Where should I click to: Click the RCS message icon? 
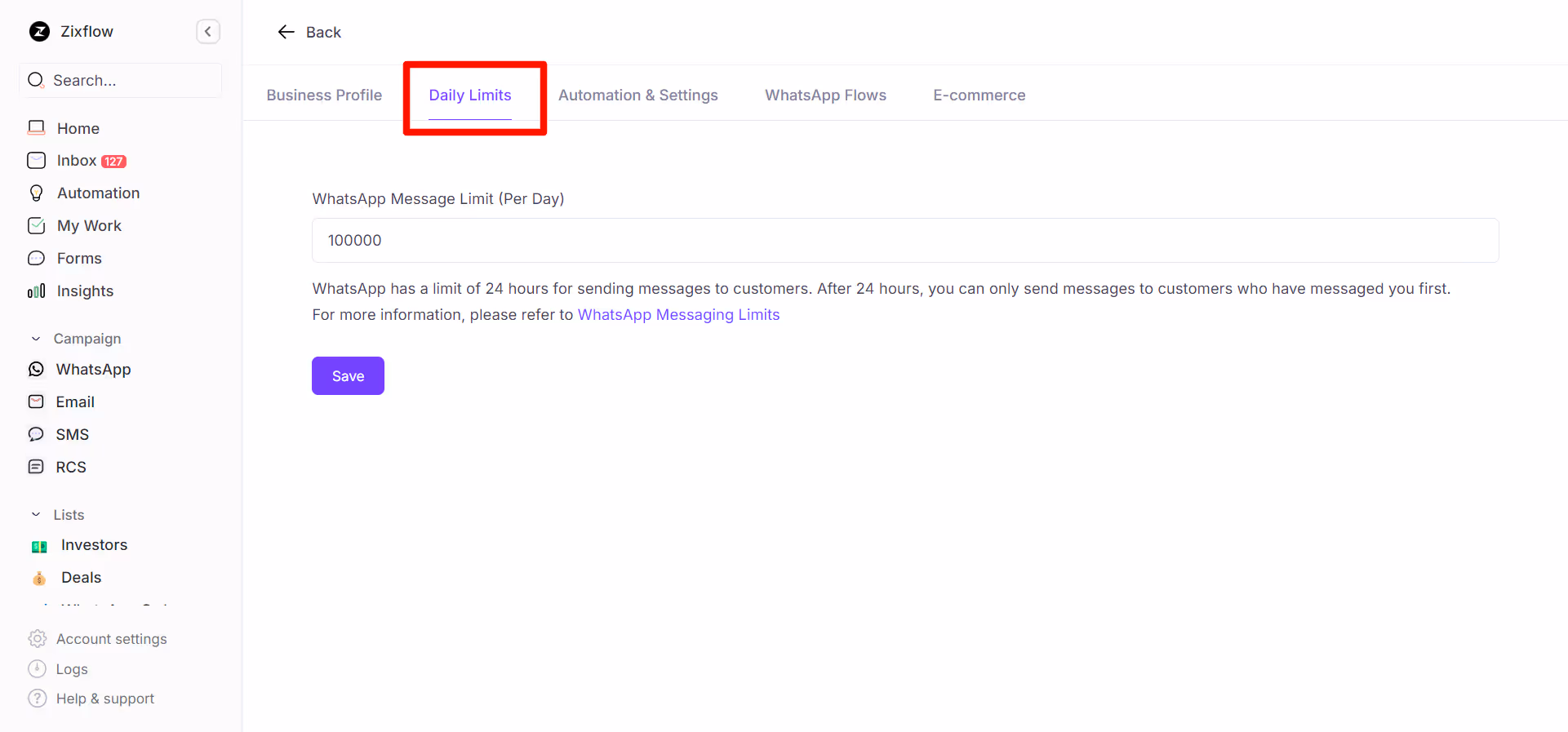pyautogui.click(x=37, y=467)
